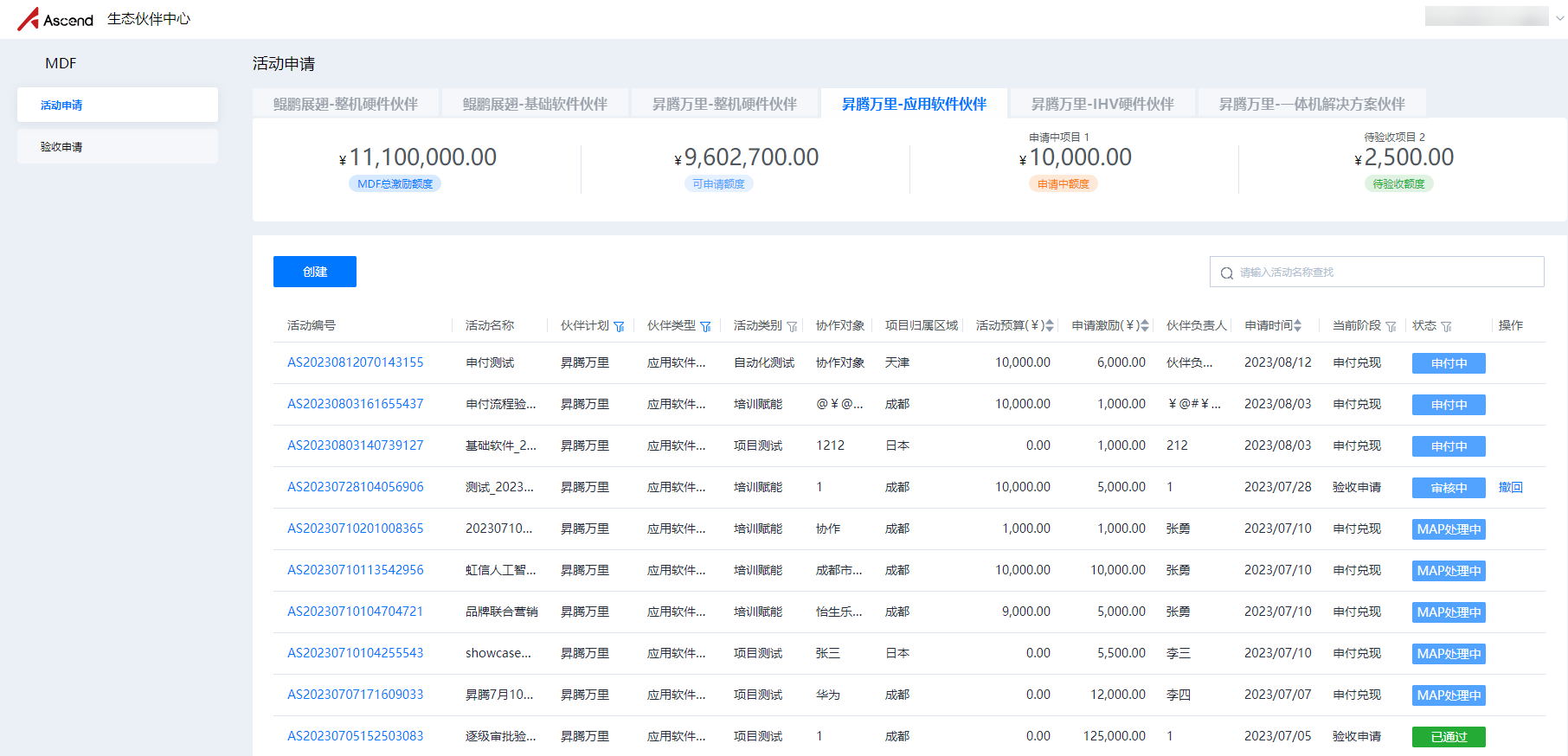Click the 2023/08/12 application date cell
Screen dimensions: 1568x756
(1278, 362)
